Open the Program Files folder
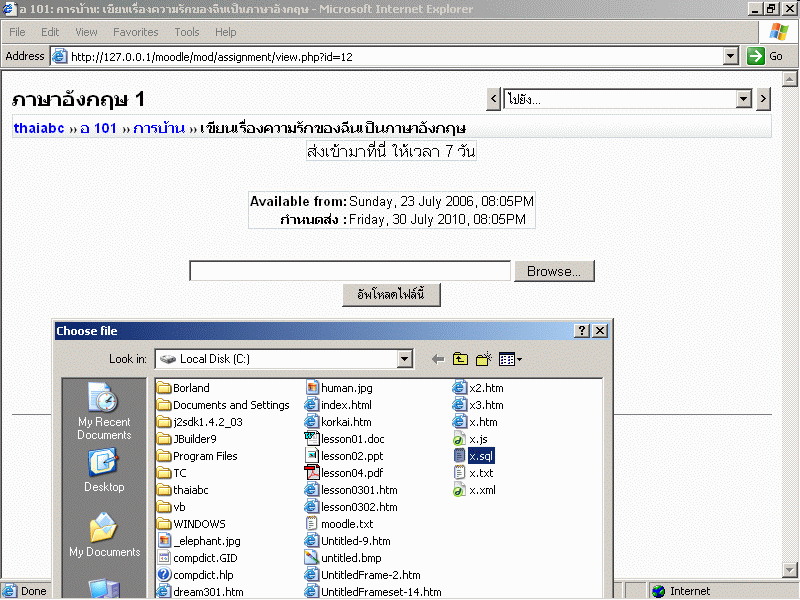Viewport: 800px width, 600px height. click(204, 456)
